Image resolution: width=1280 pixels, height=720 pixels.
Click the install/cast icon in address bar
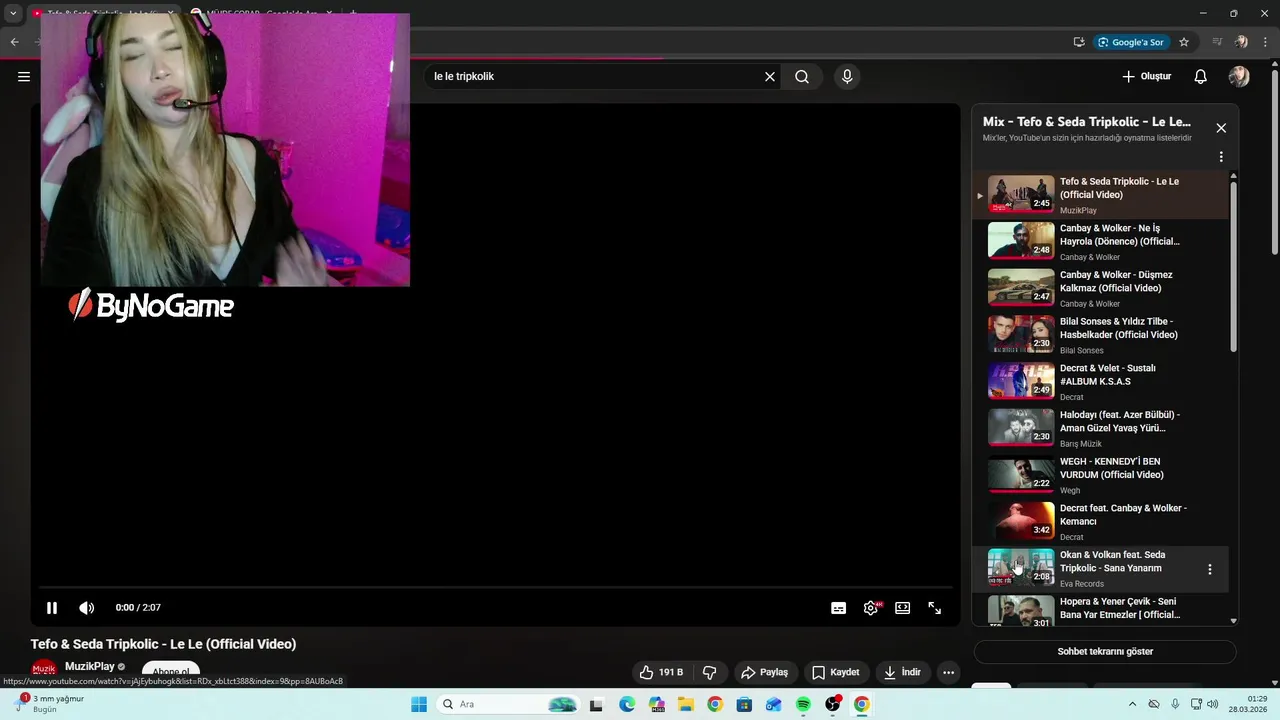[1079, 42]
